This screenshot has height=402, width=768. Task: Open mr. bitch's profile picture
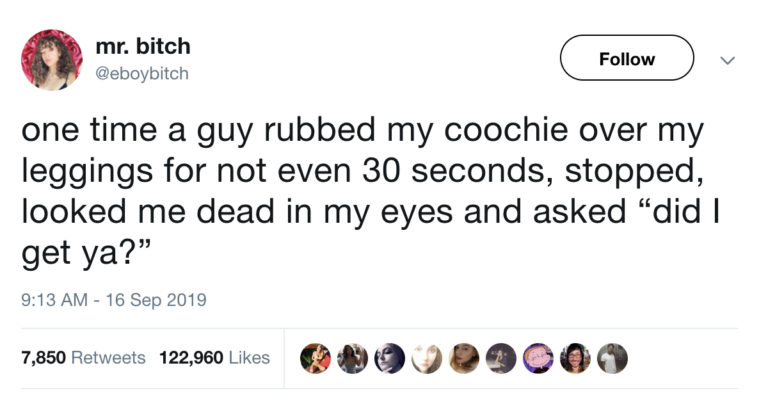point(51,59)
